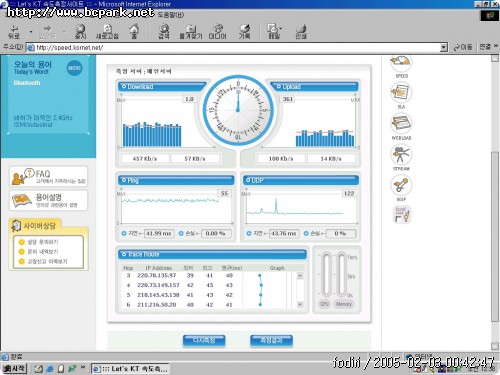This screenshot has width=500, height=375.
Task: Click the 측정결과 results button
Action: pos(271,341)
